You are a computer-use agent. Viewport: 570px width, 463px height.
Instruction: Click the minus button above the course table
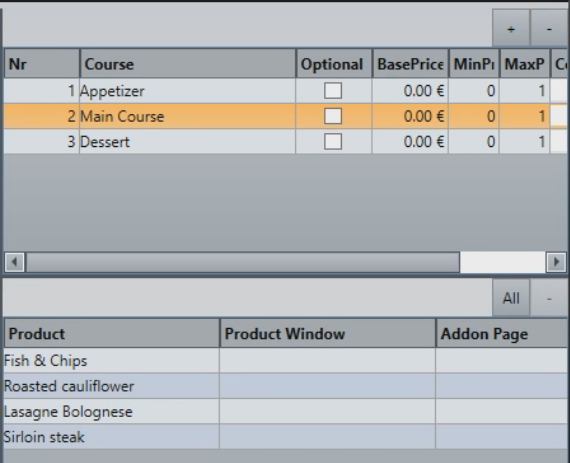point(549,29)
